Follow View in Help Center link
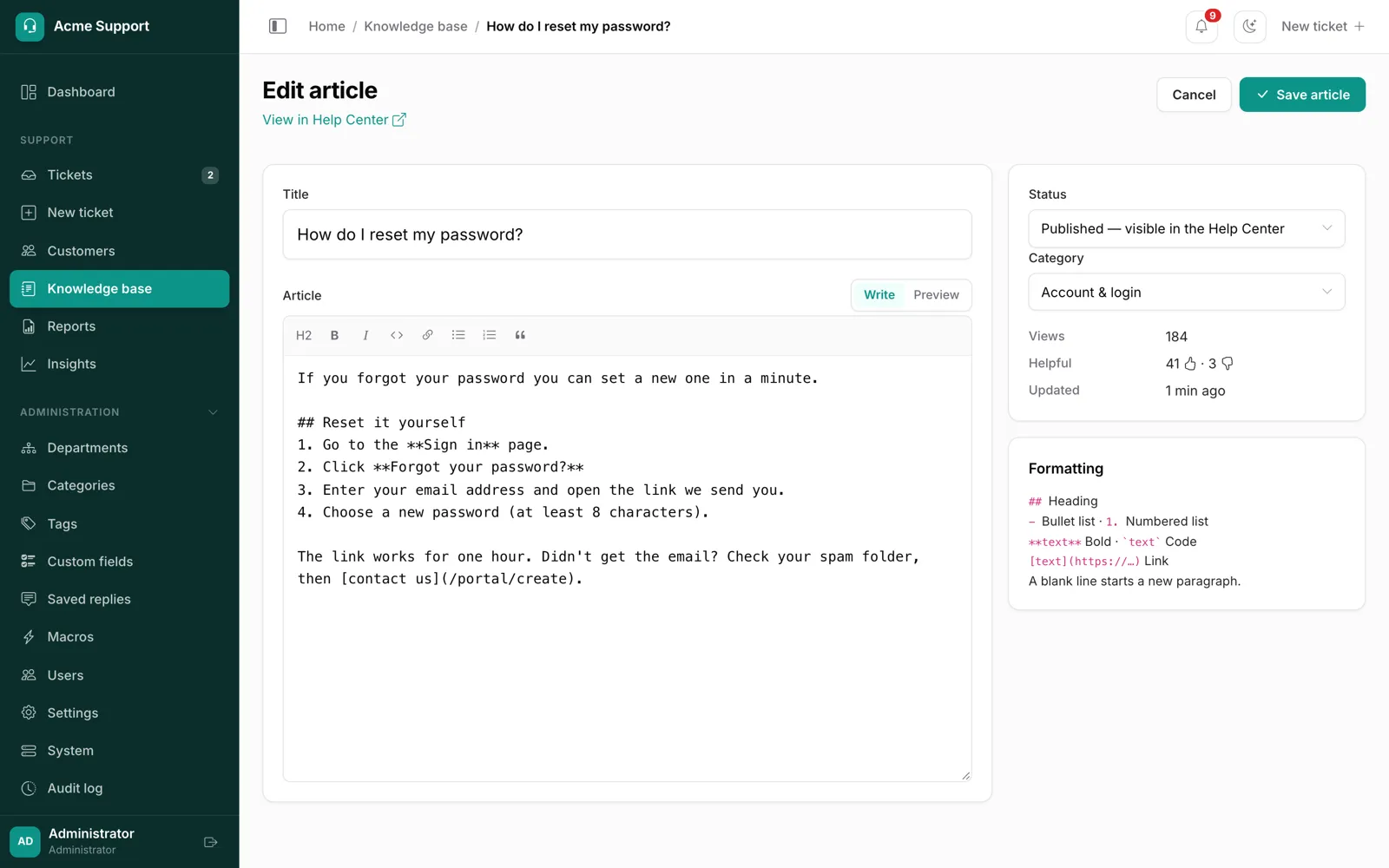The image size is (1389, 868). click(x=334, y=120)
